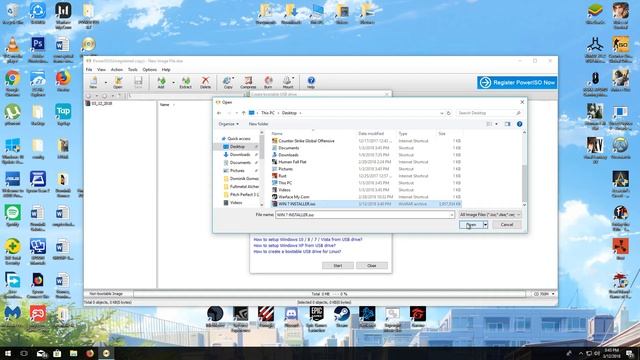This screenshot has height=360, width=640.
Task: Open the How to setup Windows XP from USB link
Action: (294, 246)
